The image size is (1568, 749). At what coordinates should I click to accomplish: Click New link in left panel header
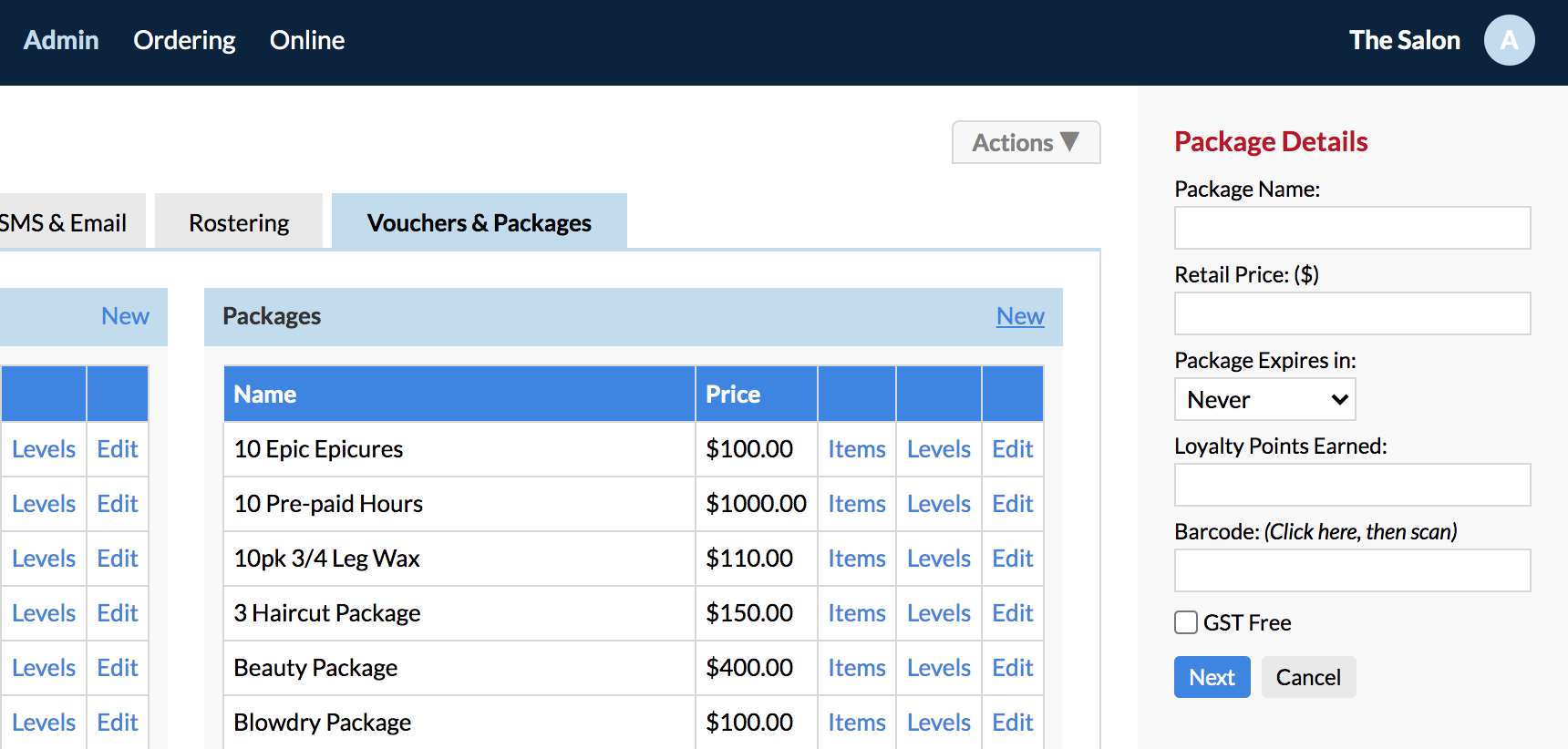pos(125,316)
